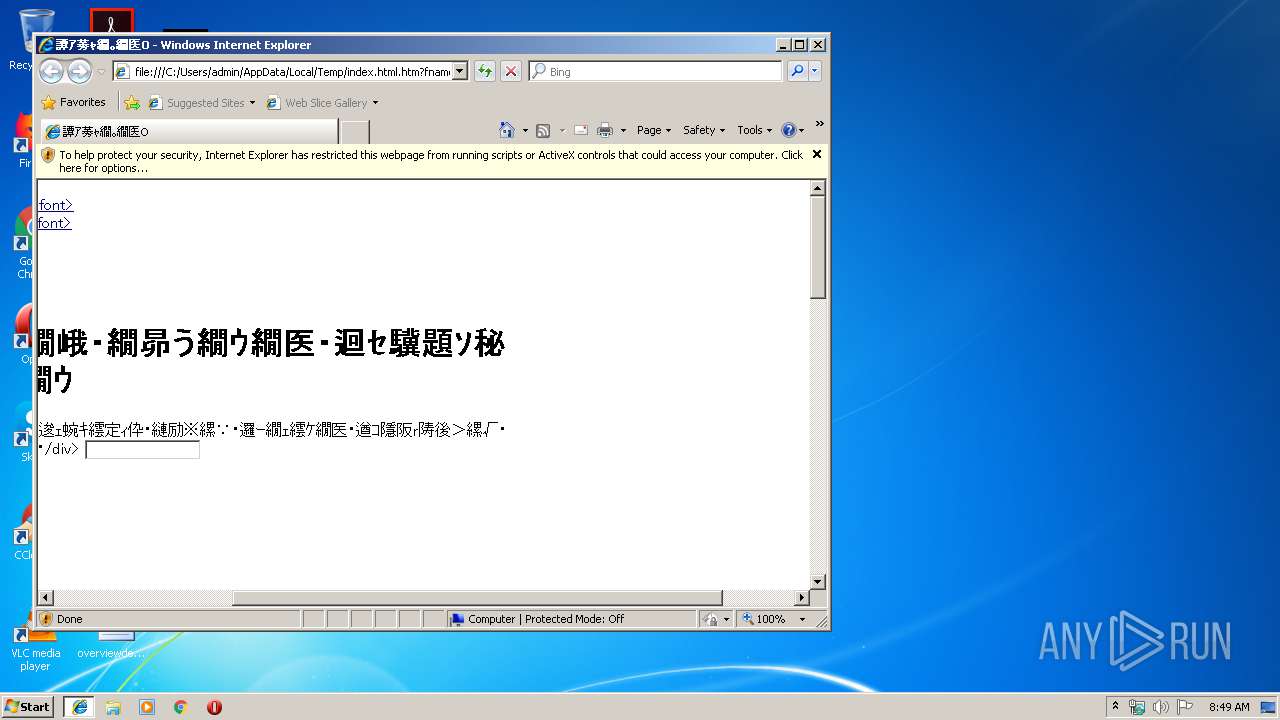Go forward with the Forward arrow button
The height and width of the screenshot is (720, 1280).
tap(79, 71)
